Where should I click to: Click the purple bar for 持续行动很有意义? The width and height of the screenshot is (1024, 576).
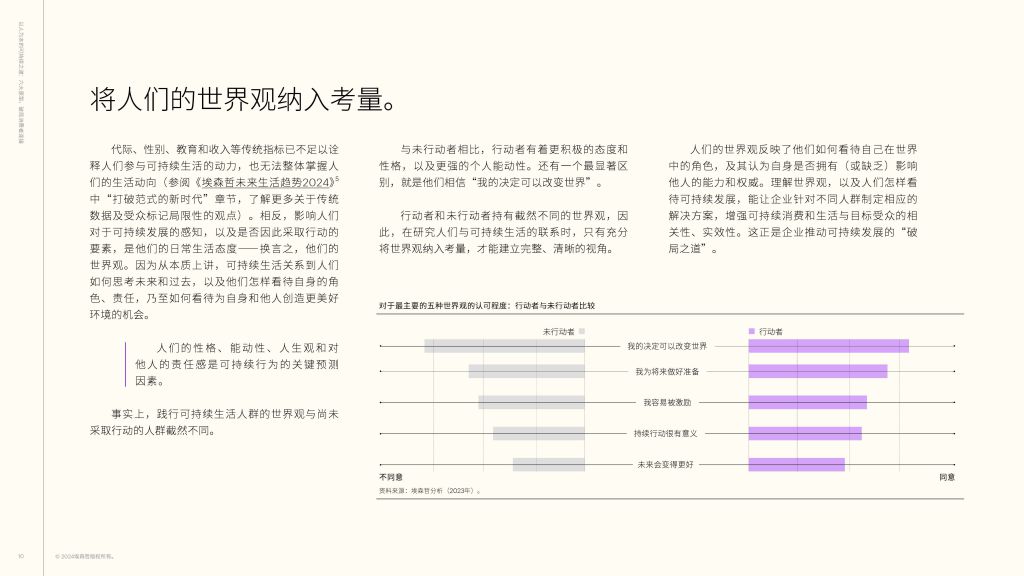pos(805,434)
